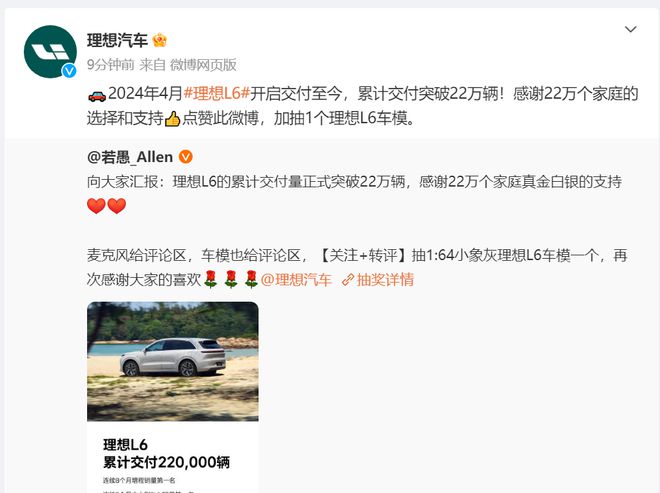
Task: Open the 累计交付220,000辆 image caption card
Action: point(173,457)
